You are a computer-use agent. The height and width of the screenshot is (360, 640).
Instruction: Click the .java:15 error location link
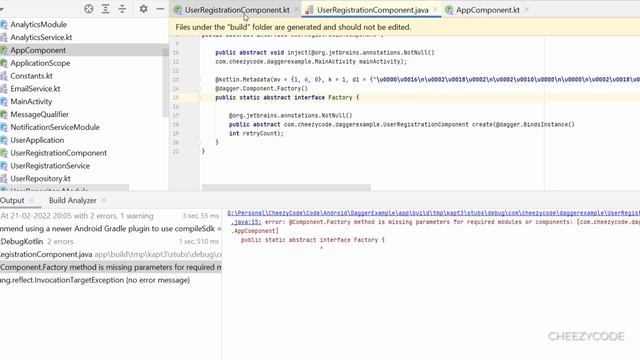(246, 222)
